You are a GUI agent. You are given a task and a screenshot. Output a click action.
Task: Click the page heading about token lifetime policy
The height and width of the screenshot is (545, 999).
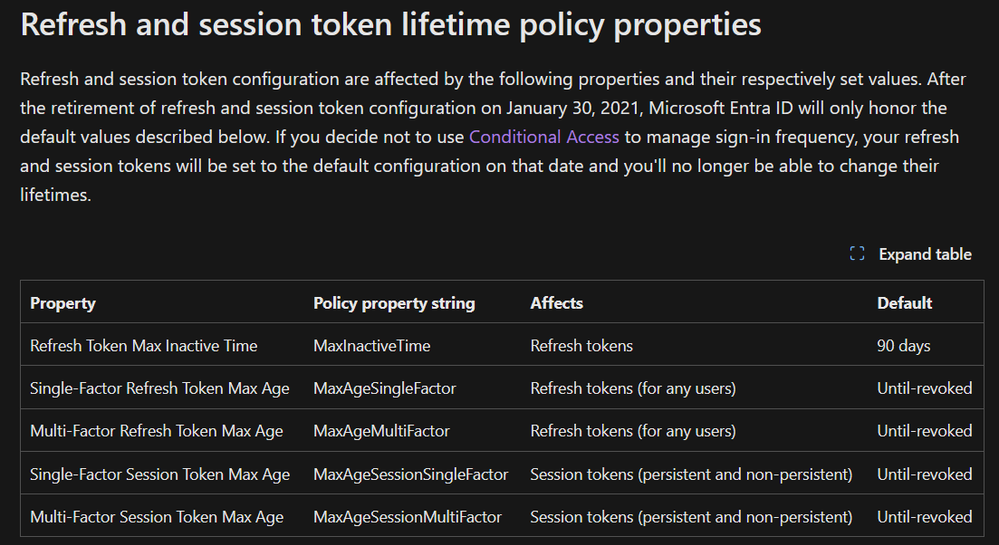[x=391, y=25]
